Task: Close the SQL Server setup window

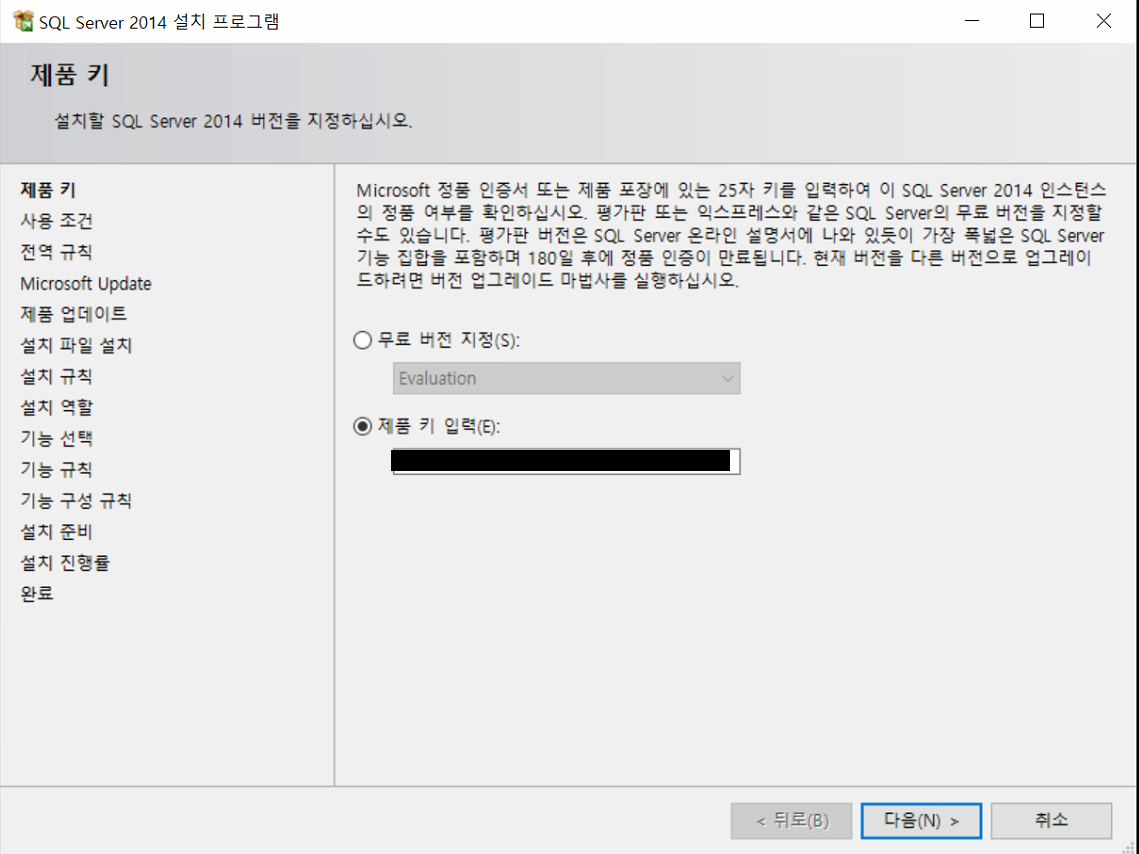Action: [1103, 21]
